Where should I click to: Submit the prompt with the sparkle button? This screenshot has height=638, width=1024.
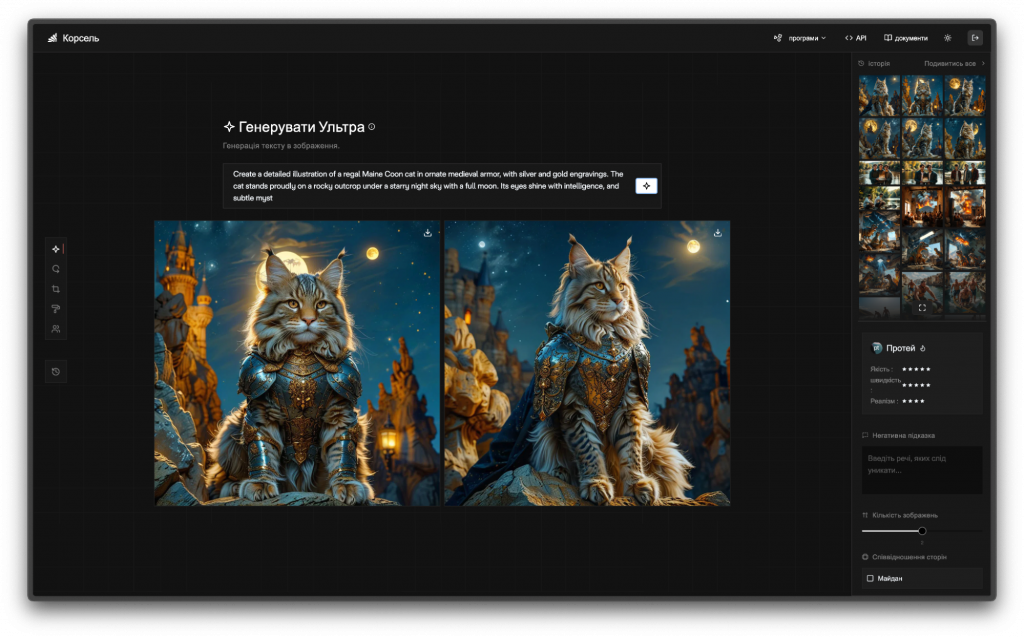point(646,186)
